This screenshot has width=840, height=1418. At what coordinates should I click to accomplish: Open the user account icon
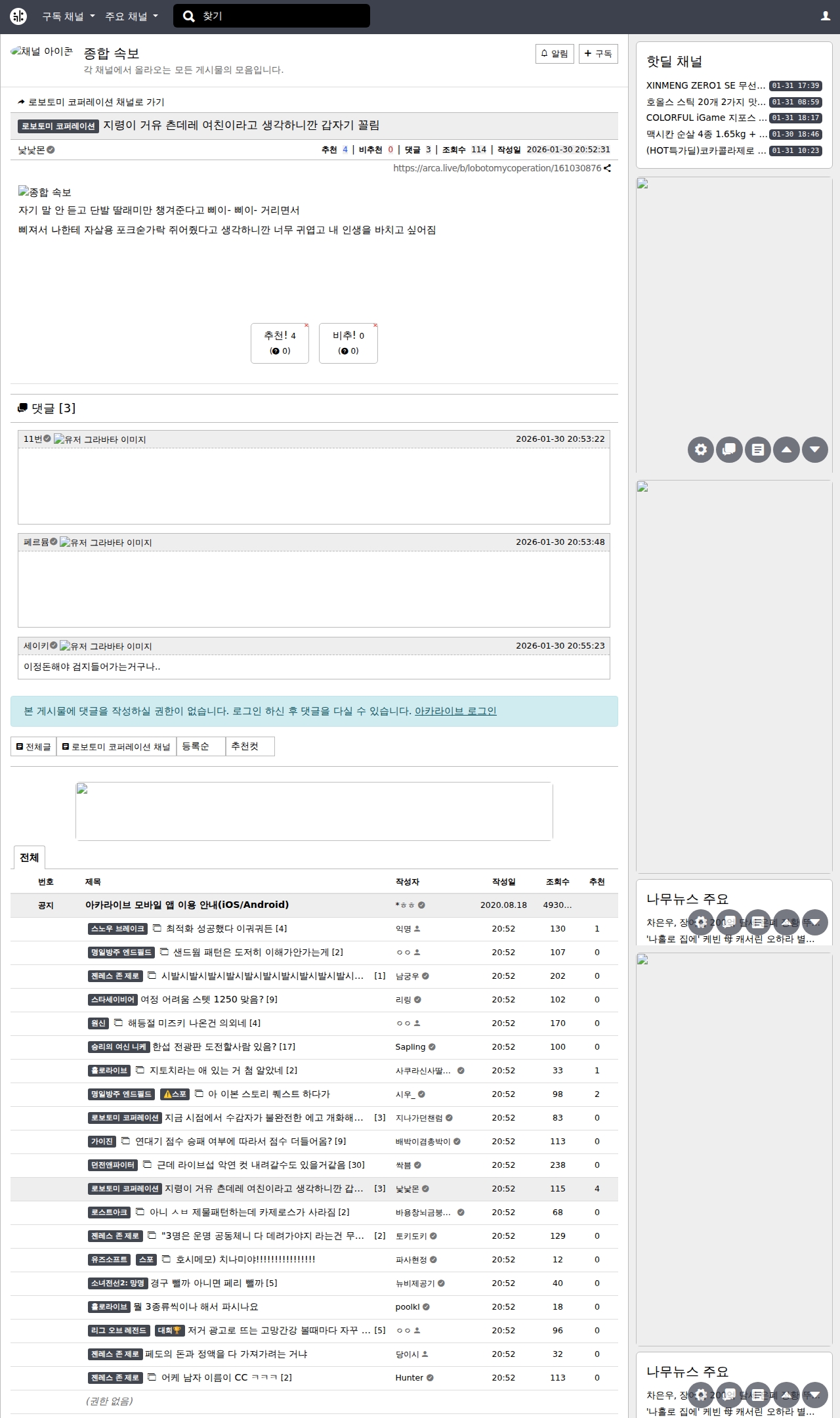tap(826, 16)
